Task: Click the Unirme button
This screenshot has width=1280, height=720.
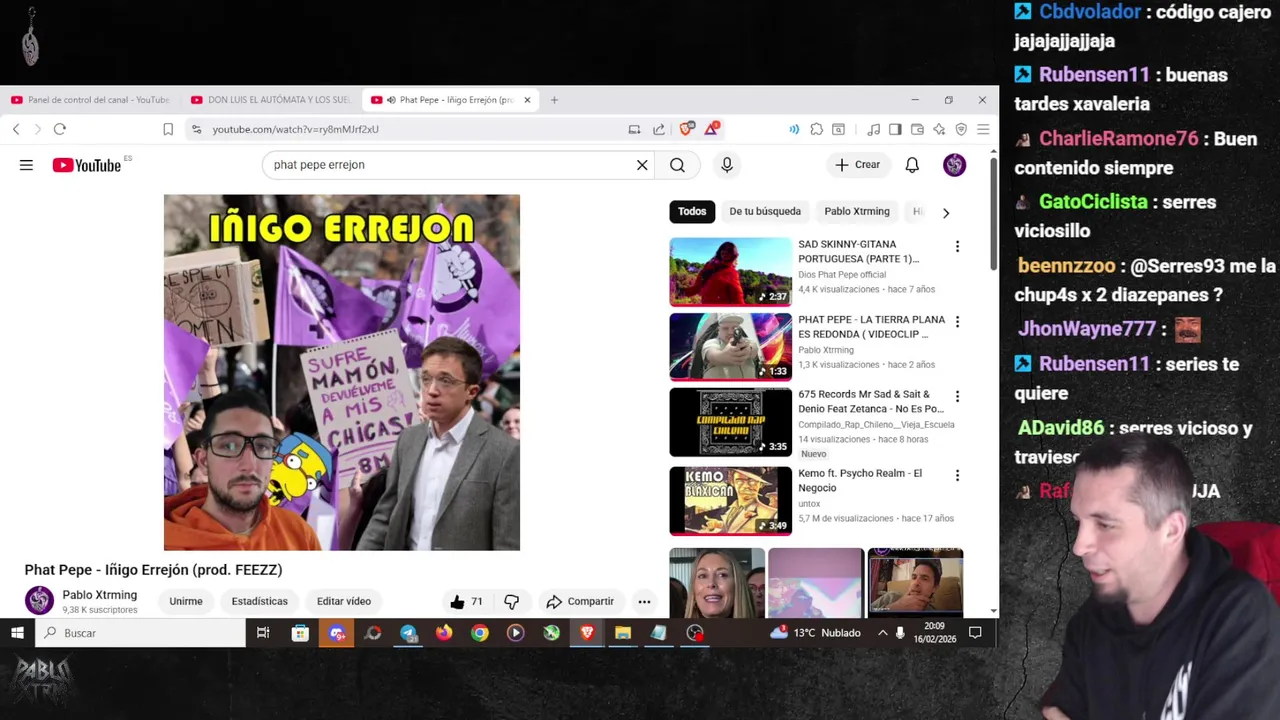Action: tap(186, 601)
